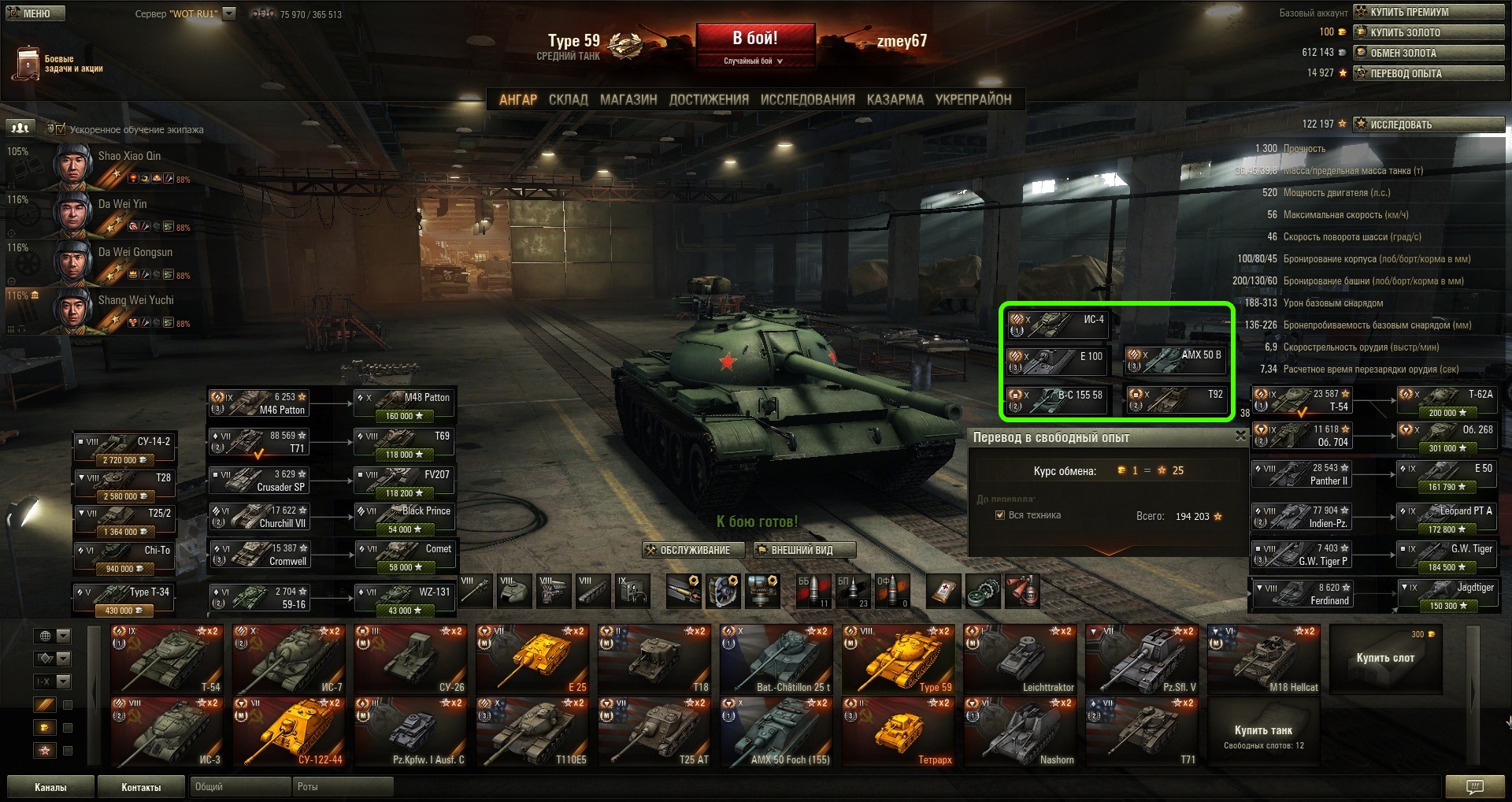
Task: Open the nation filter dropdown with globe icon
Action: pyautogui.click(x=53, y=636)
